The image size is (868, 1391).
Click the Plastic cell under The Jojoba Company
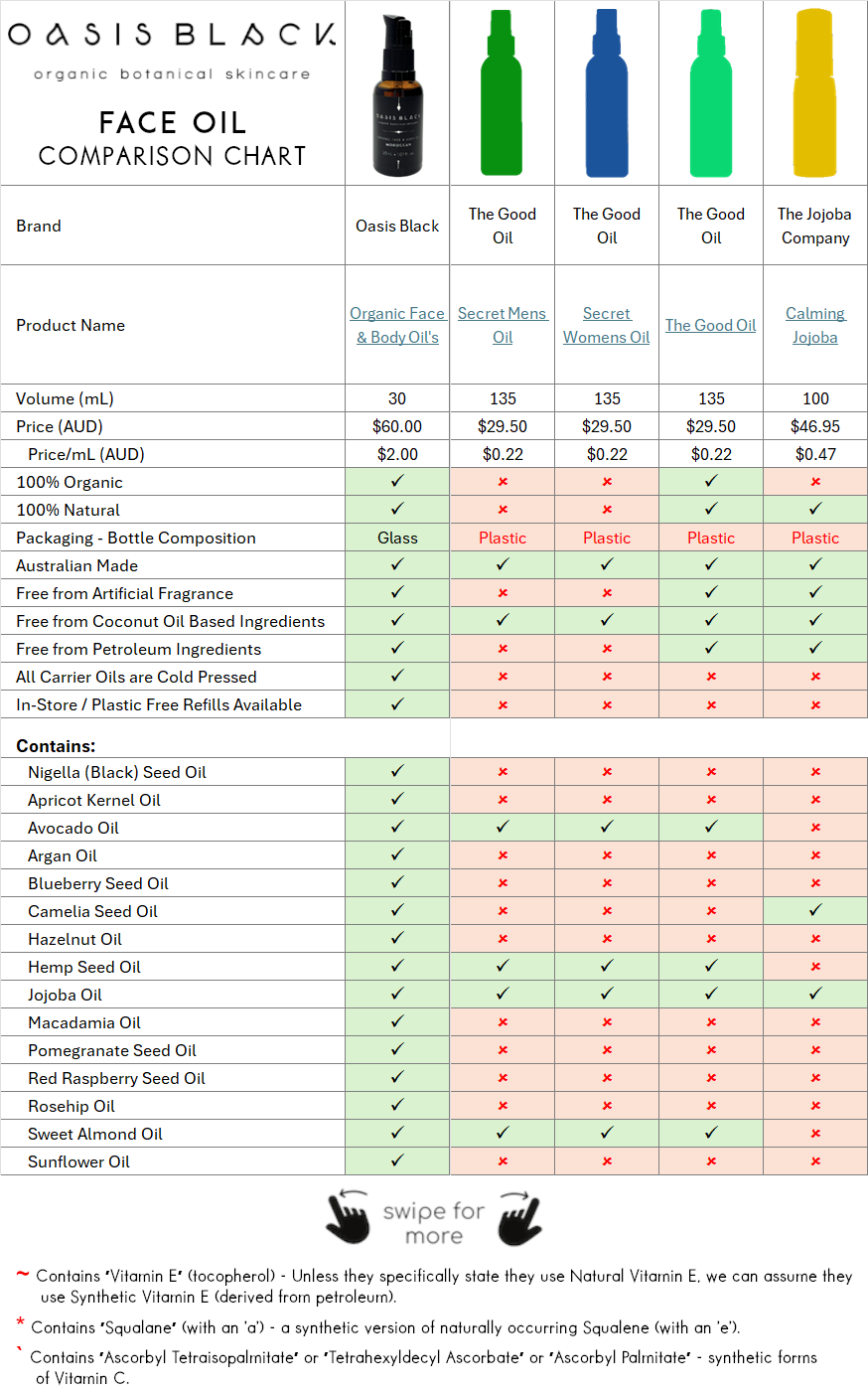coord(815,538)
